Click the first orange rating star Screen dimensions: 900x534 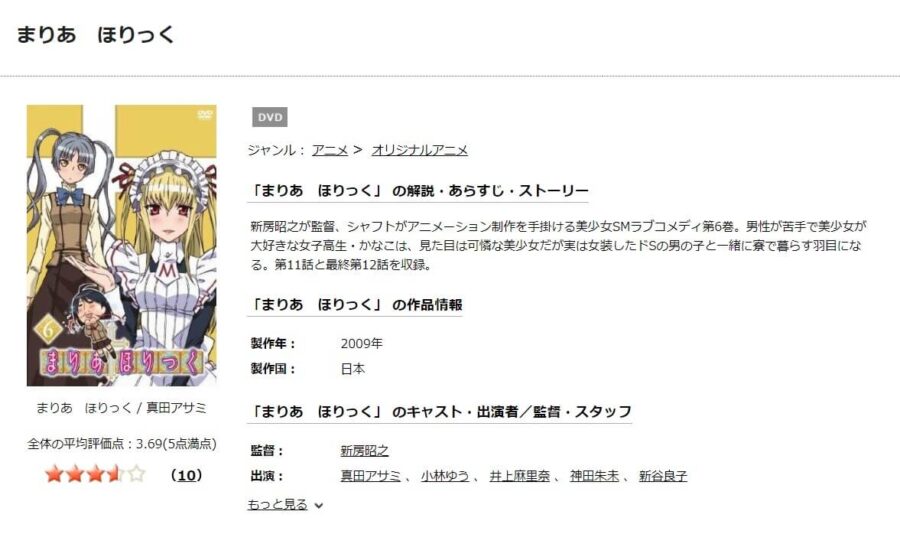click(54, 474)
